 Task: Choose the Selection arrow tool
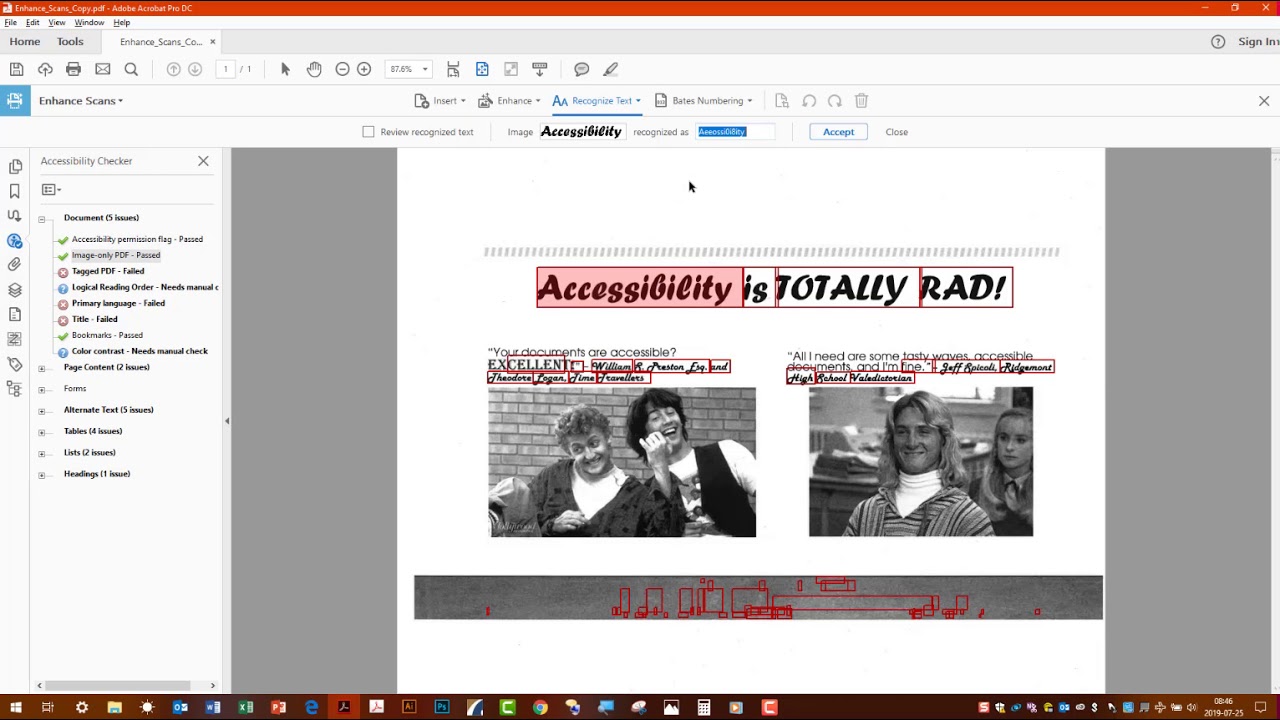(x=285, y=69)
